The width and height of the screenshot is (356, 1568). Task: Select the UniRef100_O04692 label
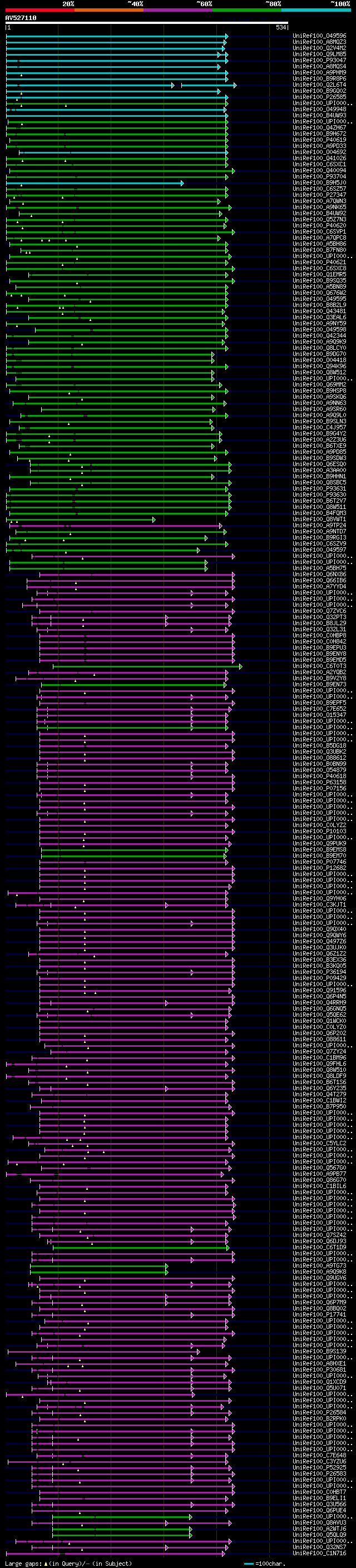319,152
